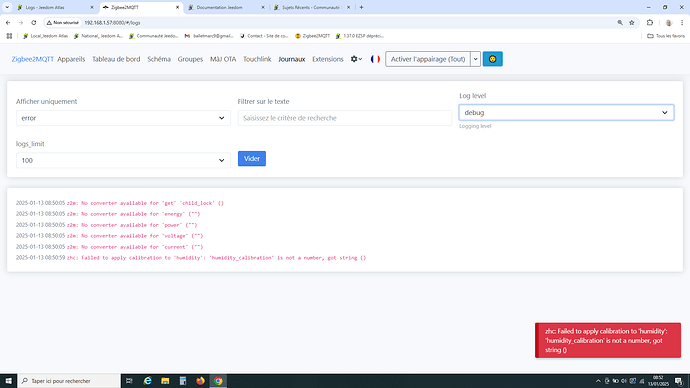Bookmark page with the star icon

(x=632, y=22)
